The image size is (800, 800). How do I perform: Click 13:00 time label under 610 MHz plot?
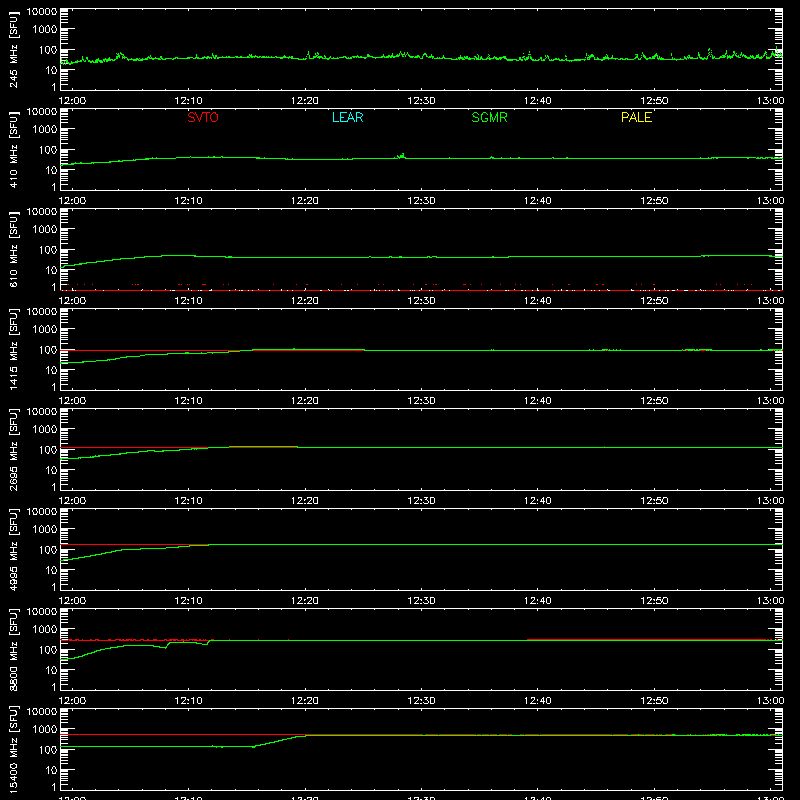(770, 301)
